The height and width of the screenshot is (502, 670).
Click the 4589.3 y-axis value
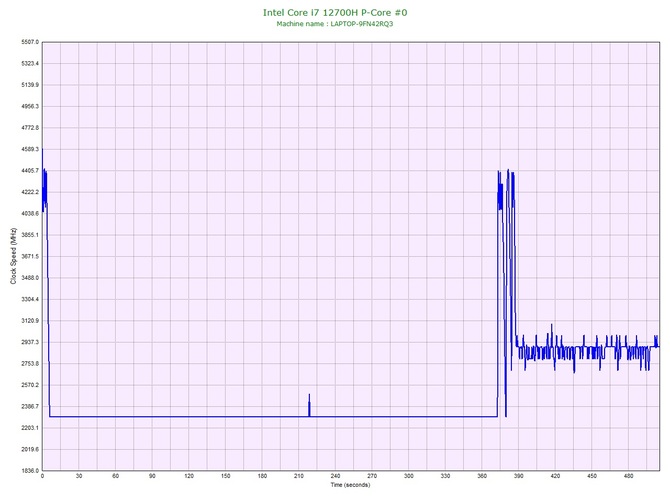[30, 150]
